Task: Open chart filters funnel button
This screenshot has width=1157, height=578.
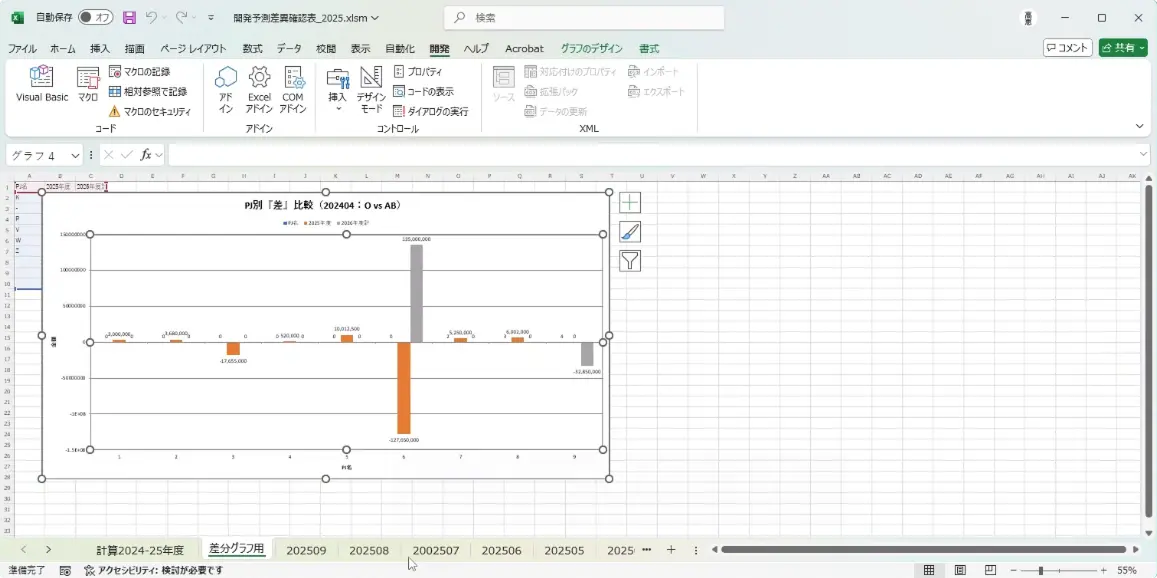Action: click(629, 261)
